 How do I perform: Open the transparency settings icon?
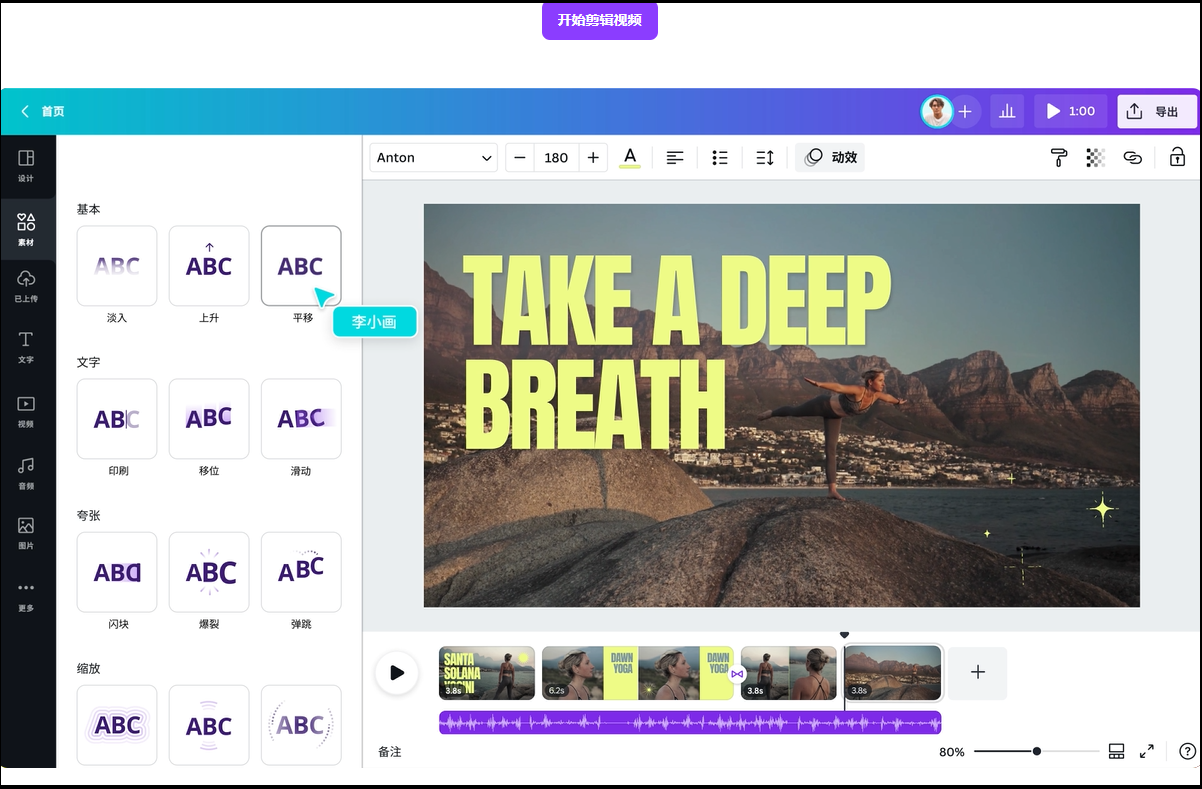point(1095,157)
